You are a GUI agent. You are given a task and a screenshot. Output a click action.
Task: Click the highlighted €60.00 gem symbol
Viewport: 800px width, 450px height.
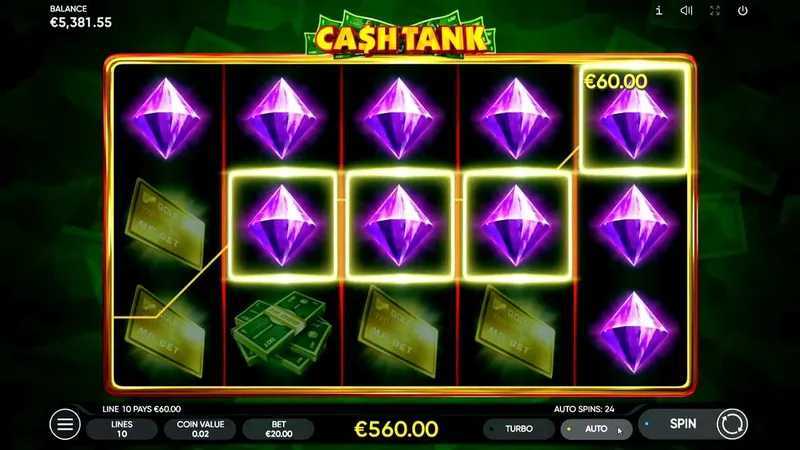pyautogui.click(x=634, y=119)
